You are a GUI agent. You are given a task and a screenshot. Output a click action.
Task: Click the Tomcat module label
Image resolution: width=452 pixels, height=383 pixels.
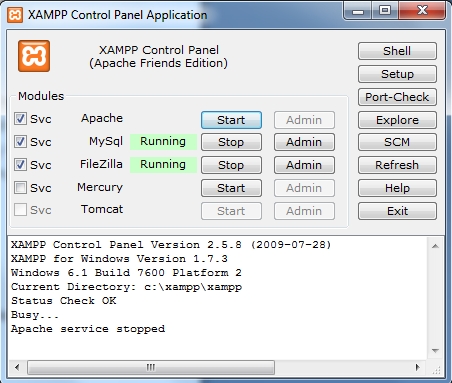[x=102, y=209]
